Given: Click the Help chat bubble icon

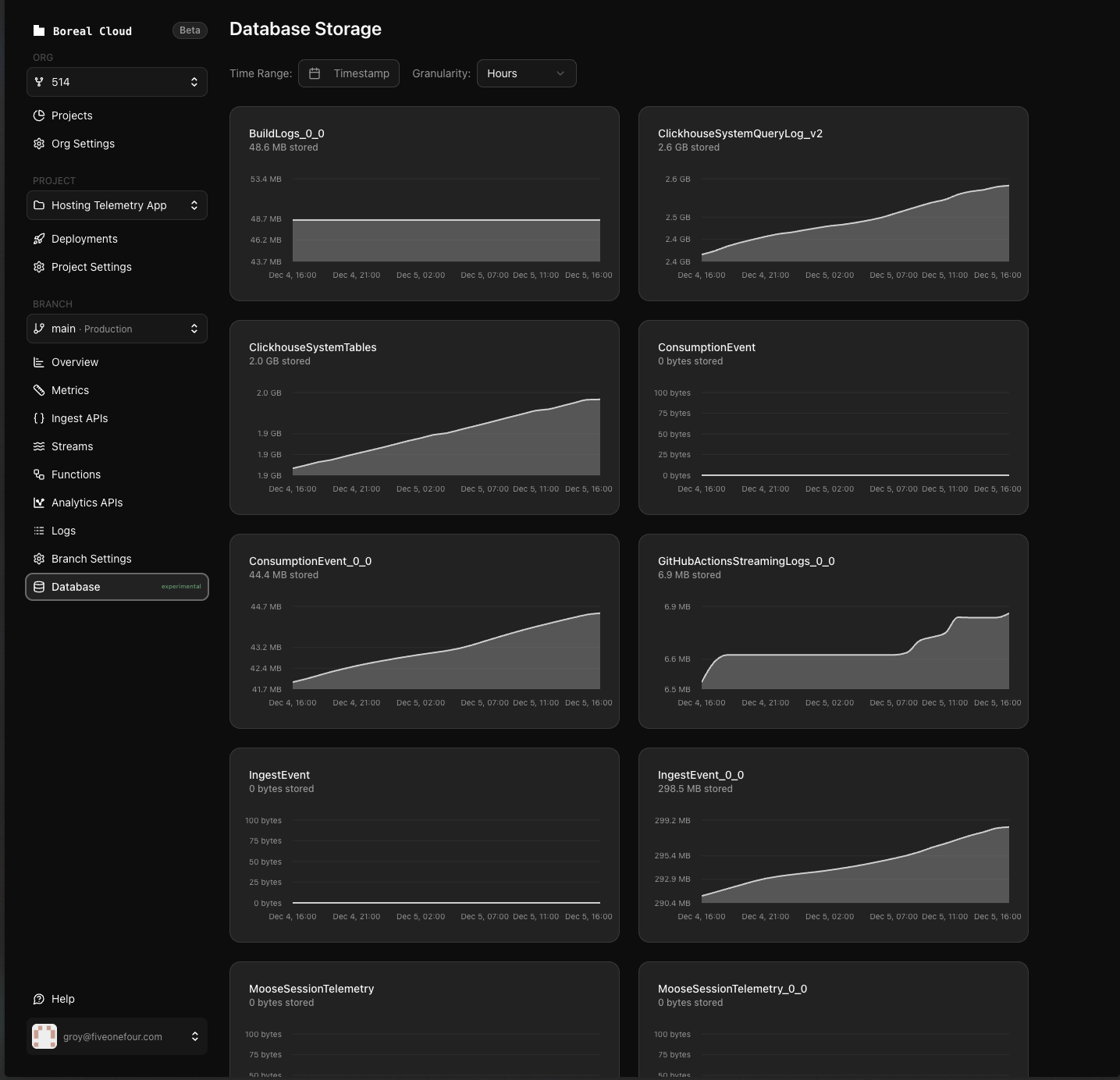Looking at the screenshot, I should pyautogui.click(x=39, y=999).
